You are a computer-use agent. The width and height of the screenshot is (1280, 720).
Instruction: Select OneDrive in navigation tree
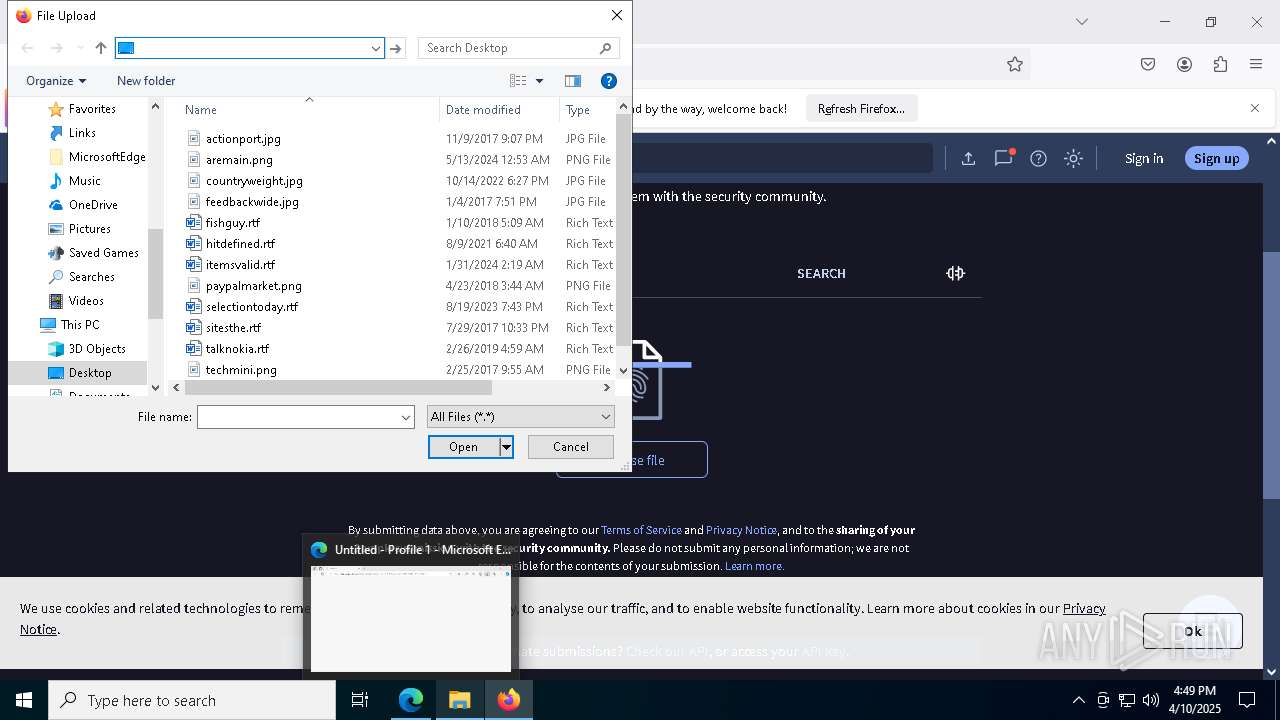93,205
